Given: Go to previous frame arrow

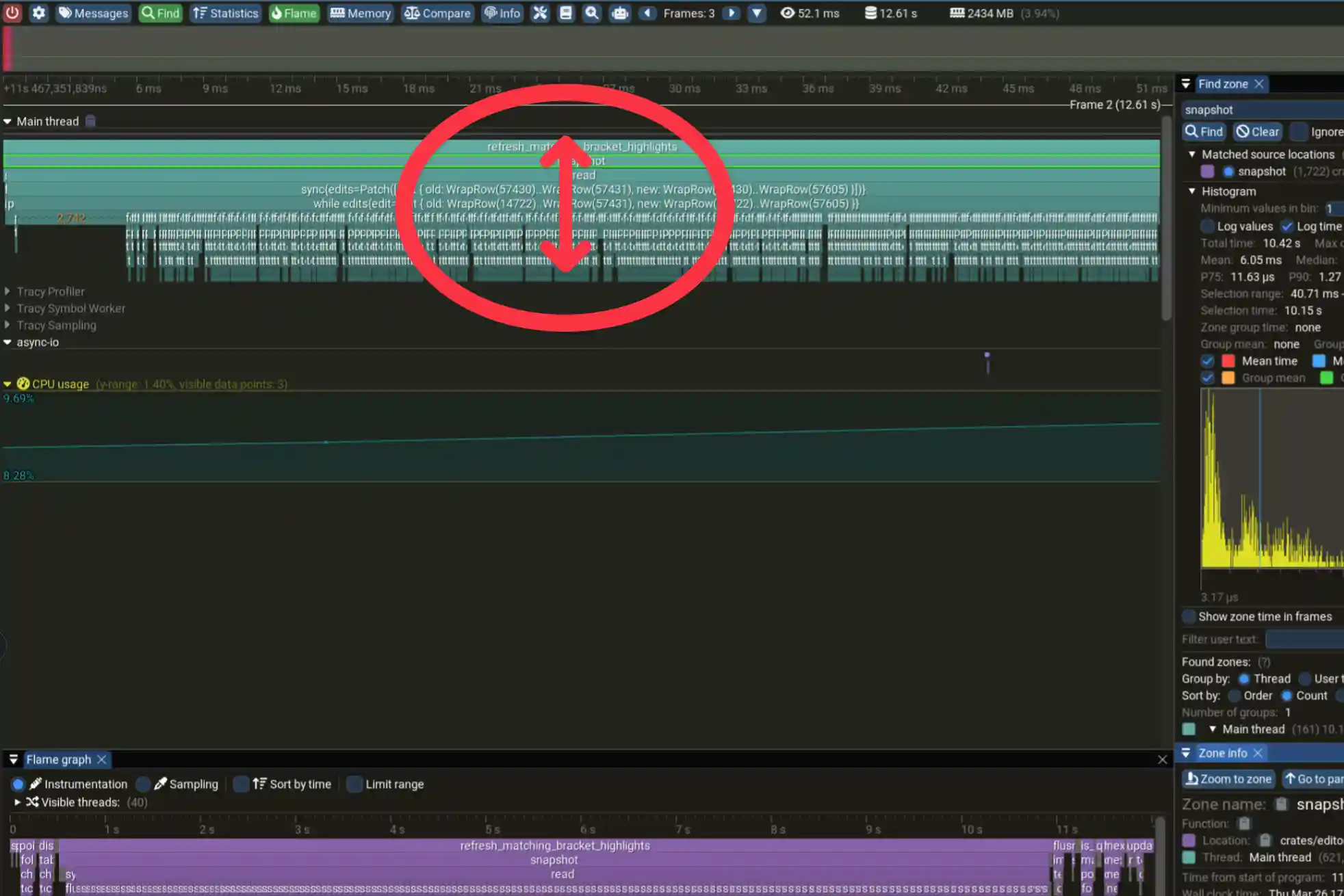Looking at the screenshot, I should coord(647,13).
